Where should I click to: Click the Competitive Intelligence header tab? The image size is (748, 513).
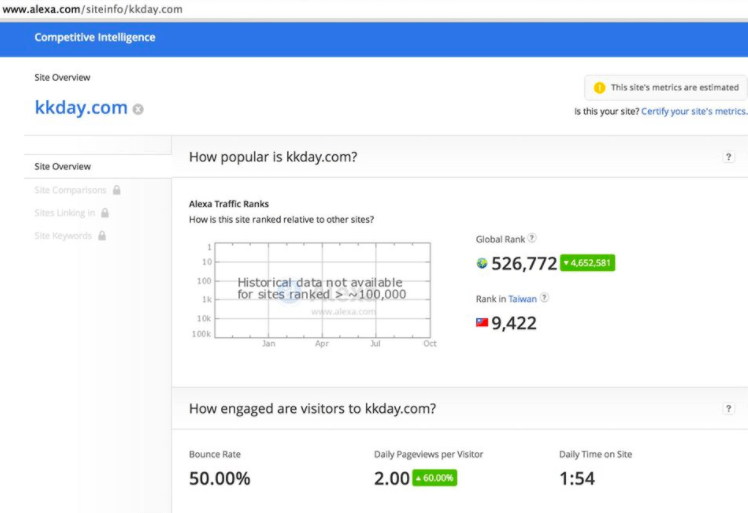click(94, 37)
